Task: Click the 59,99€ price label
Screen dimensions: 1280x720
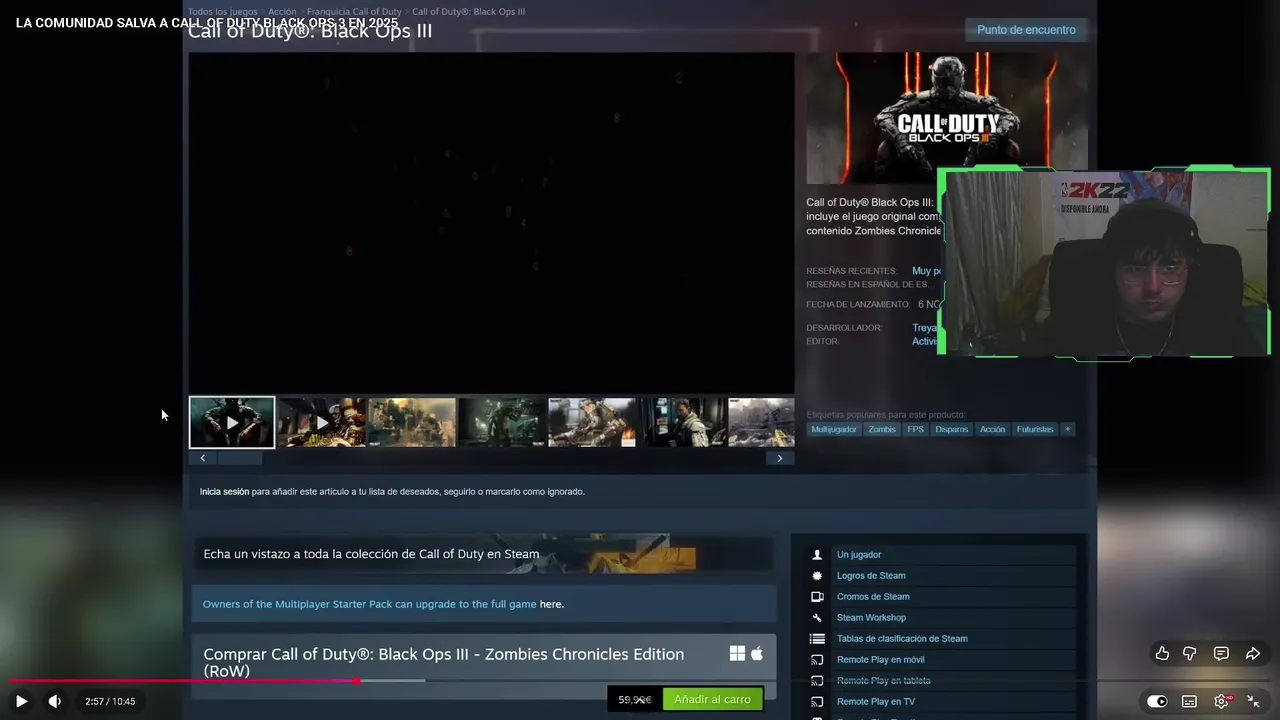Action: [635, 700]
